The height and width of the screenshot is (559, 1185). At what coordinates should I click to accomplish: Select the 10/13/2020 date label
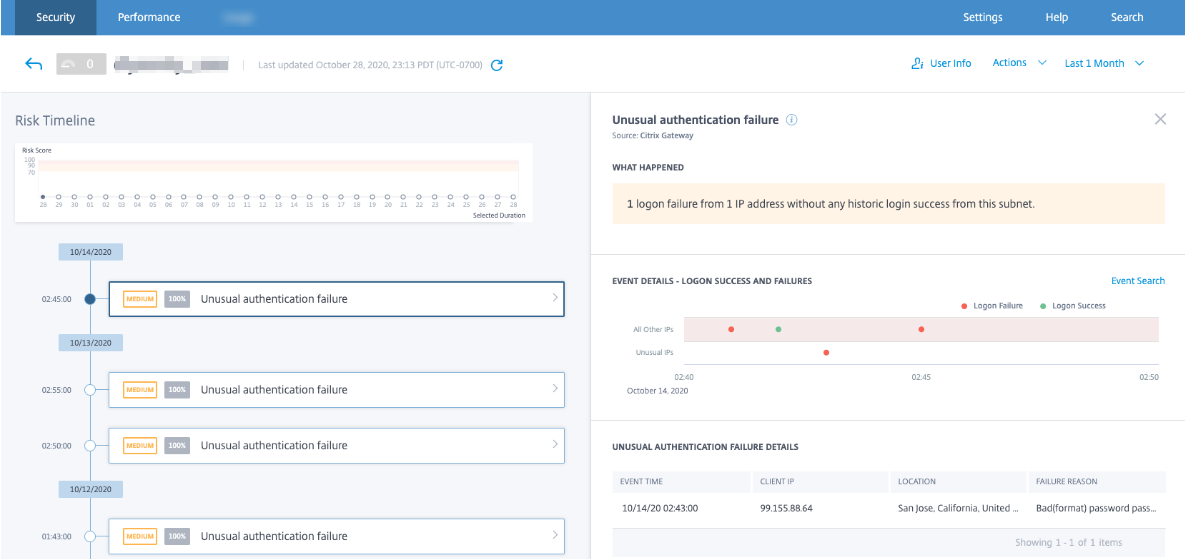pyautogui.click(x=91, y=342)
